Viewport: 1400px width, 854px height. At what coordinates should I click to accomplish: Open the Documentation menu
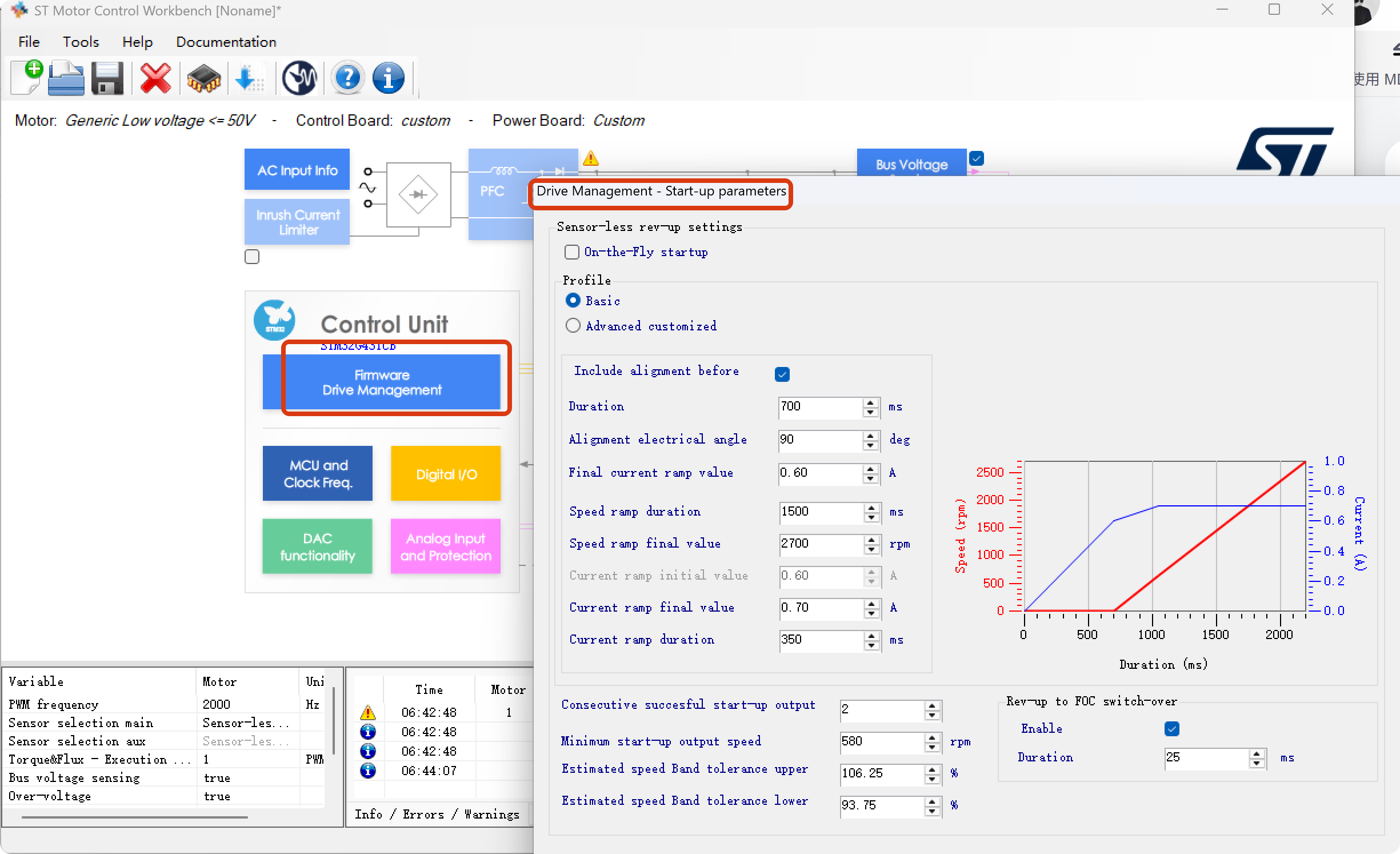coord(226,42)
